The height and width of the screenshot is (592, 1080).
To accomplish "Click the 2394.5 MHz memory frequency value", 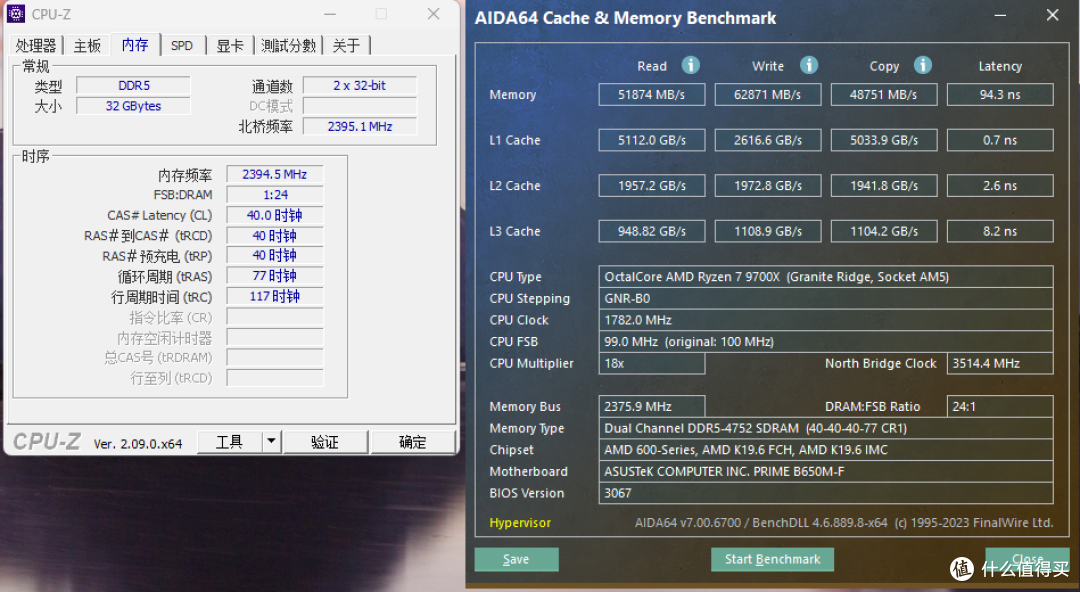I will click(x=275, y=174).
